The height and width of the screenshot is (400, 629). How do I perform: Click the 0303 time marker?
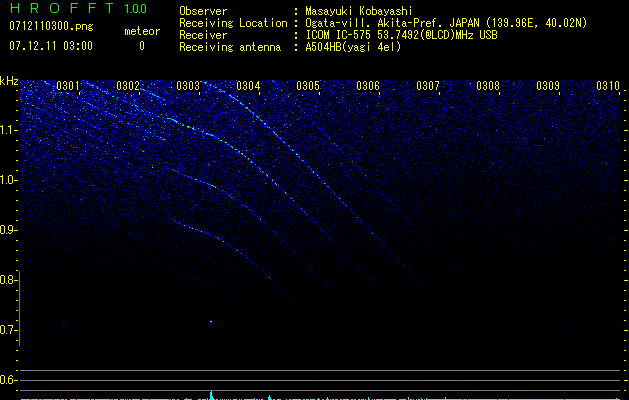pyautogui.click(x=188, y=86)
